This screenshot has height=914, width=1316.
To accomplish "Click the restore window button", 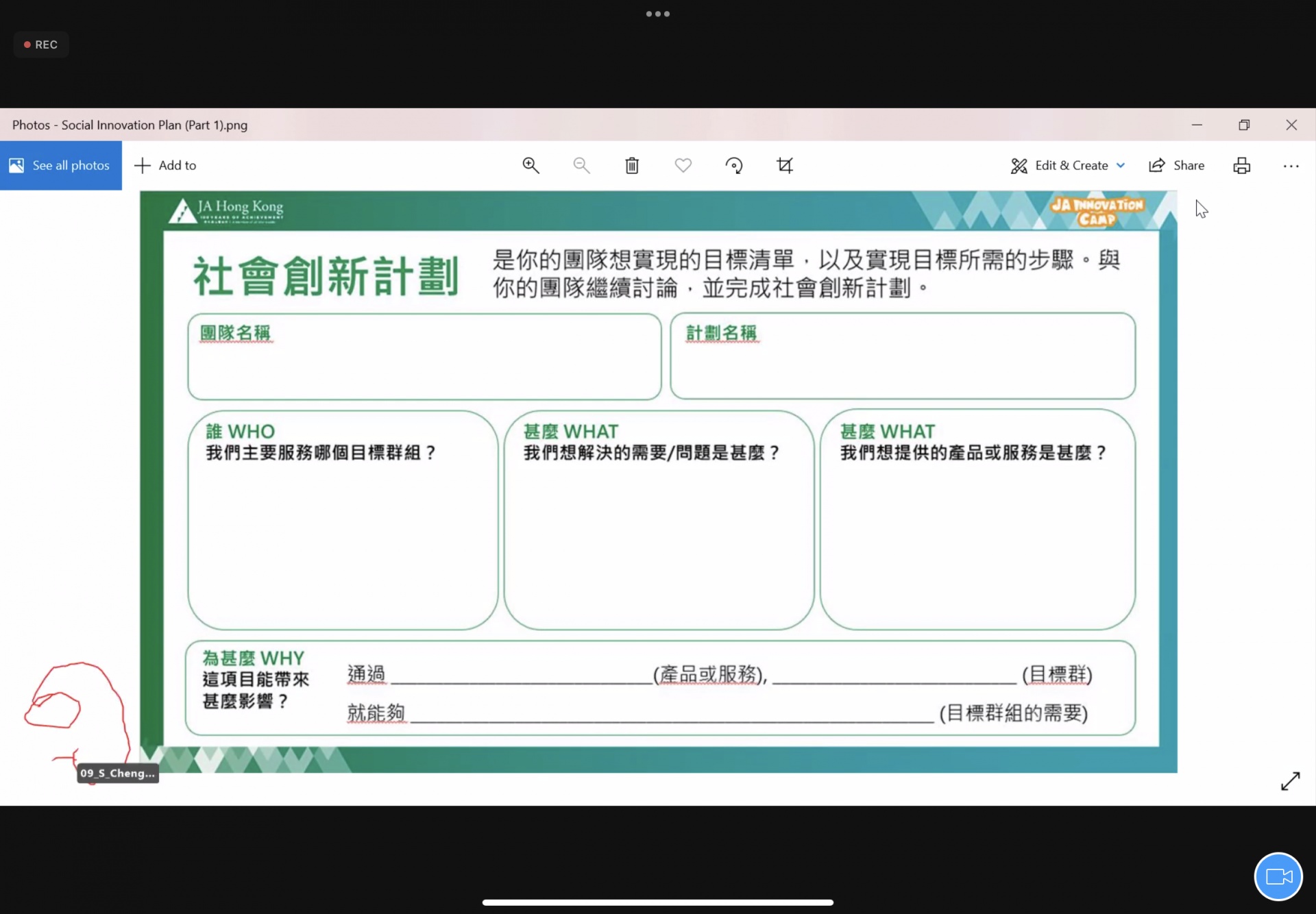I will (1244, 125).
